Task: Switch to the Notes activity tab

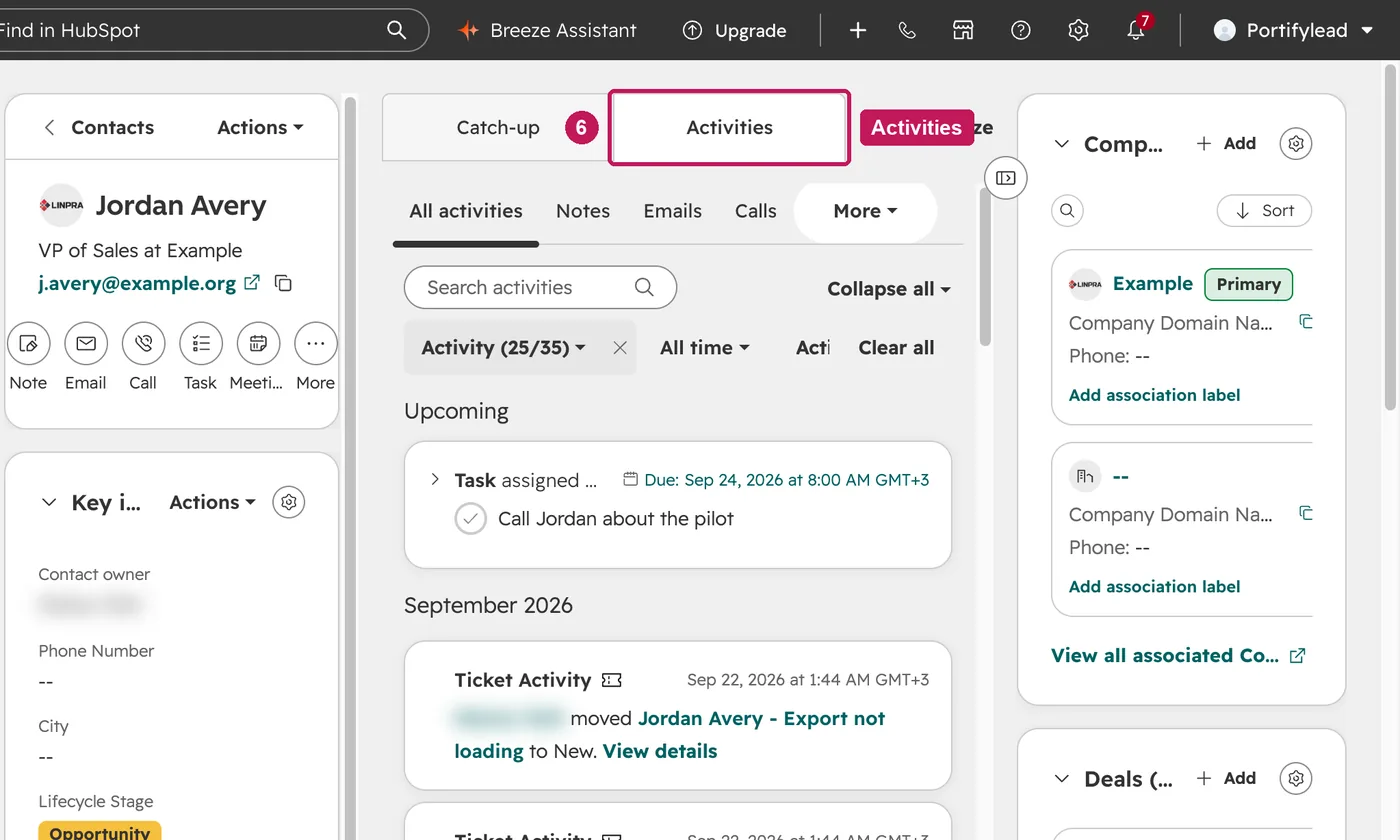Action: pos(583,211)
